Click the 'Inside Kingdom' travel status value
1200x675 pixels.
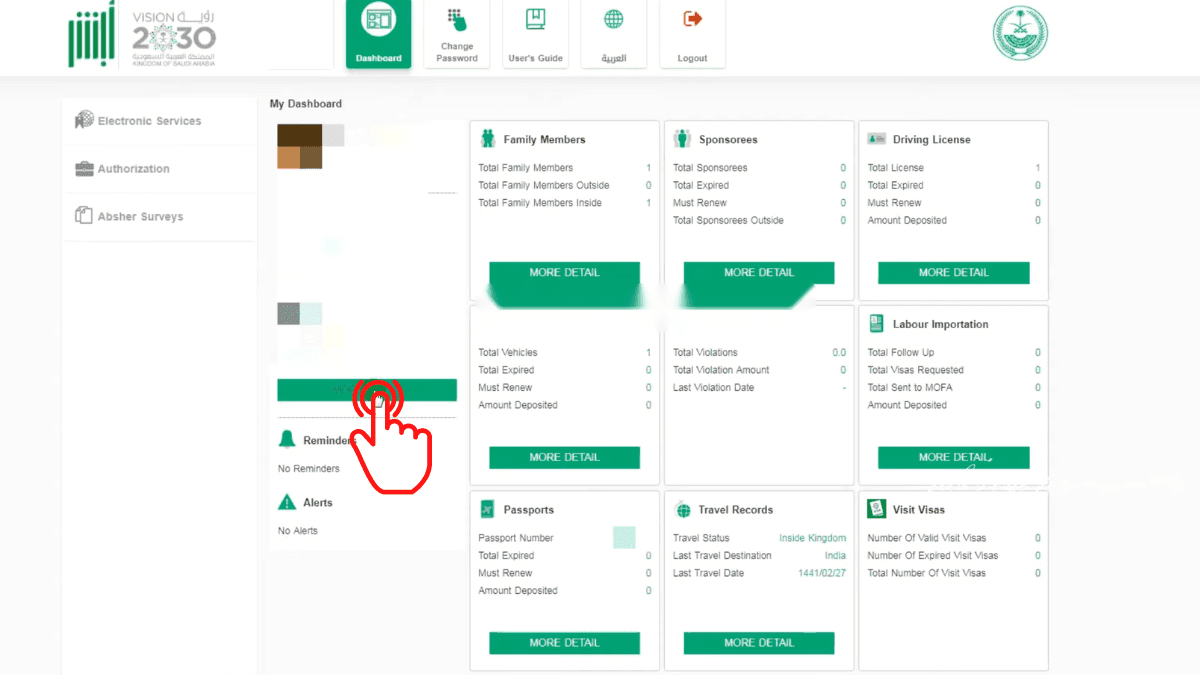[x=812, y=538]
